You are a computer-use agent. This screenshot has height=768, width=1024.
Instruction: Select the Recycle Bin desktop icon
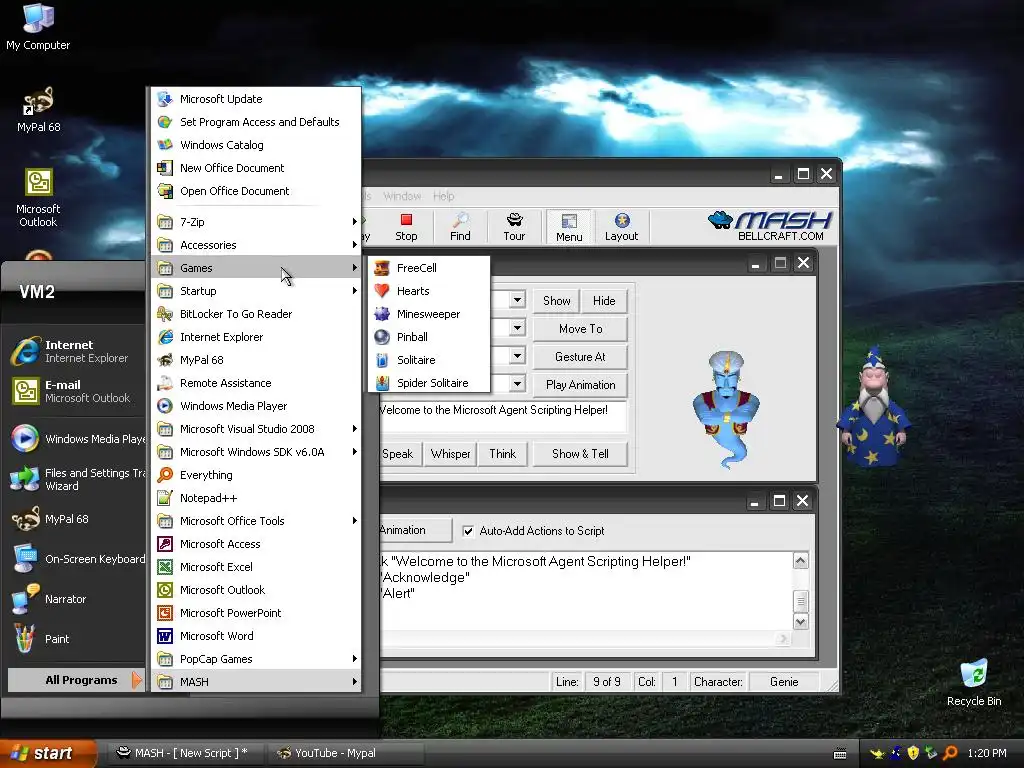point(974,682)
